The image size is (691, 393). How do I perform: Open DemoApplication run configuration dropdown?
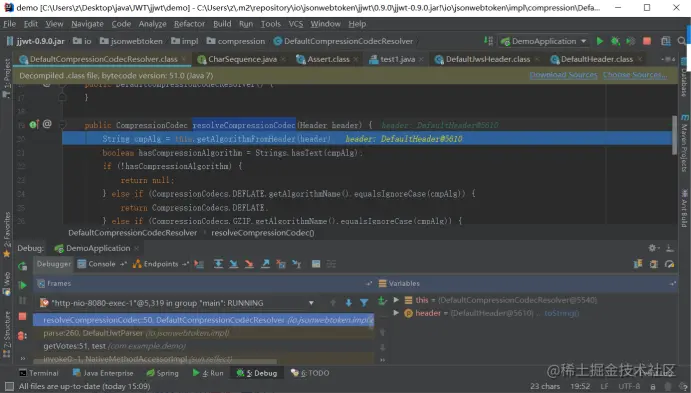tap(584, 41)
